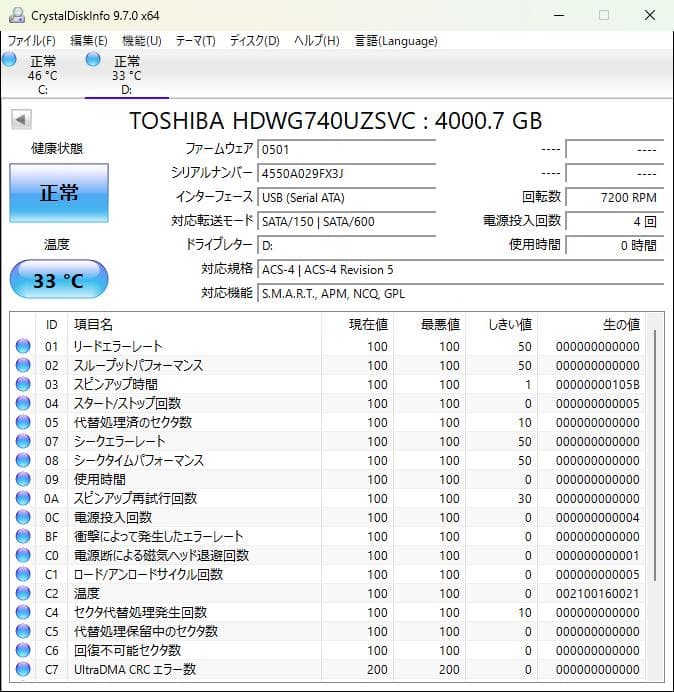Click the 項目名 column header
Viewport: 674px width, 692px height.
94,325
